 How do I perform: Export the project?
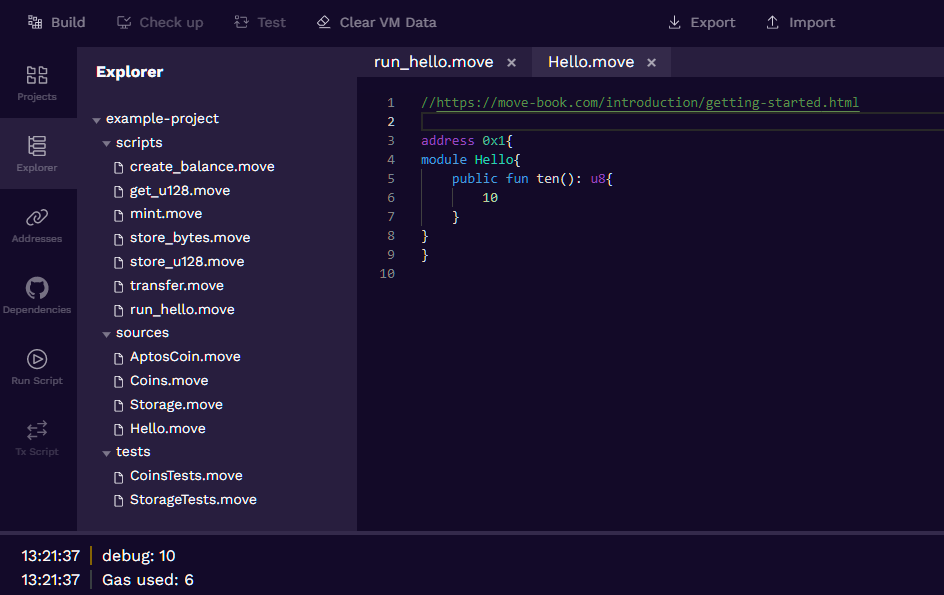tap(701, 22)
